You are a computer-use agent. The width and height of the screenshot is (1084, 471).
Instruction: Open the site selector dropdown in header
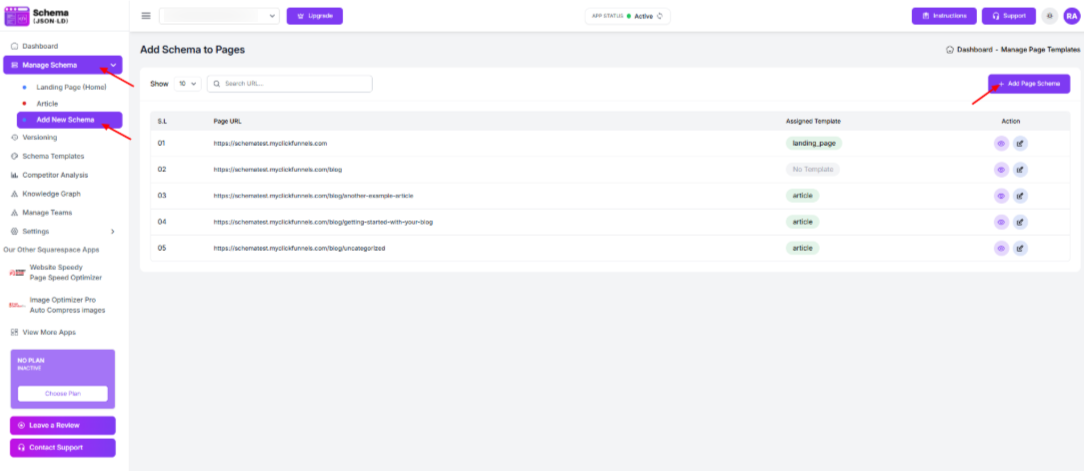(219, 16)
